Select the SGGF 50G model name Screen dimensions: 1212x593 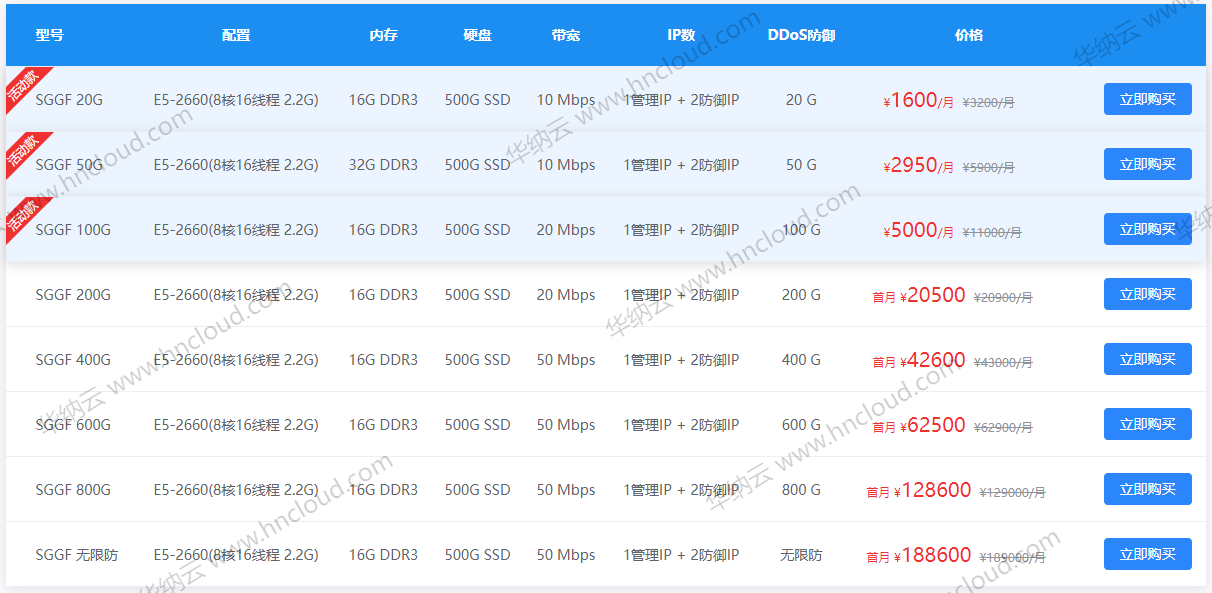69,165
